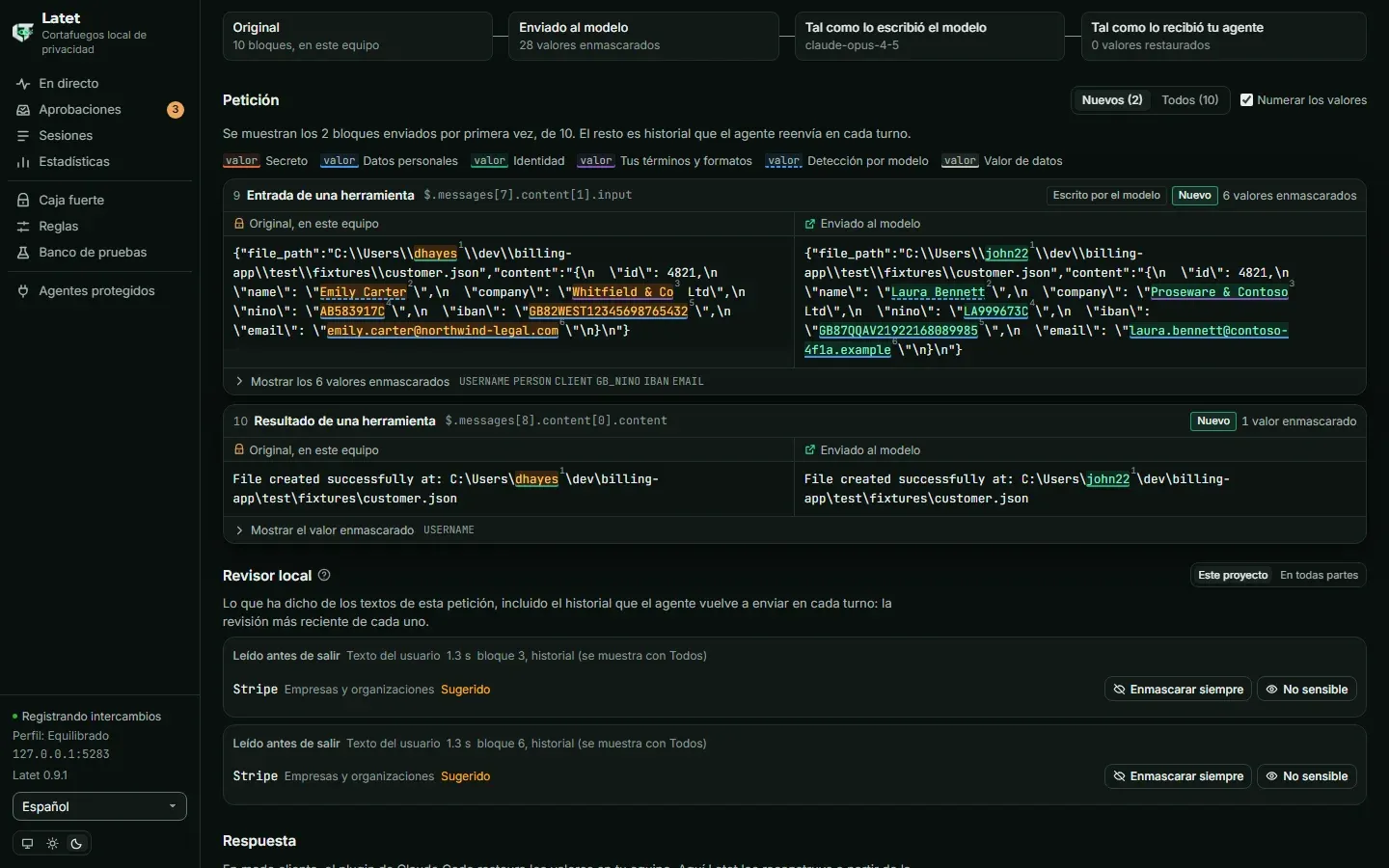Viewport: 1389px width, 868px height.
Task: Click the Latet shield logo icon
Action: point(22,33)
